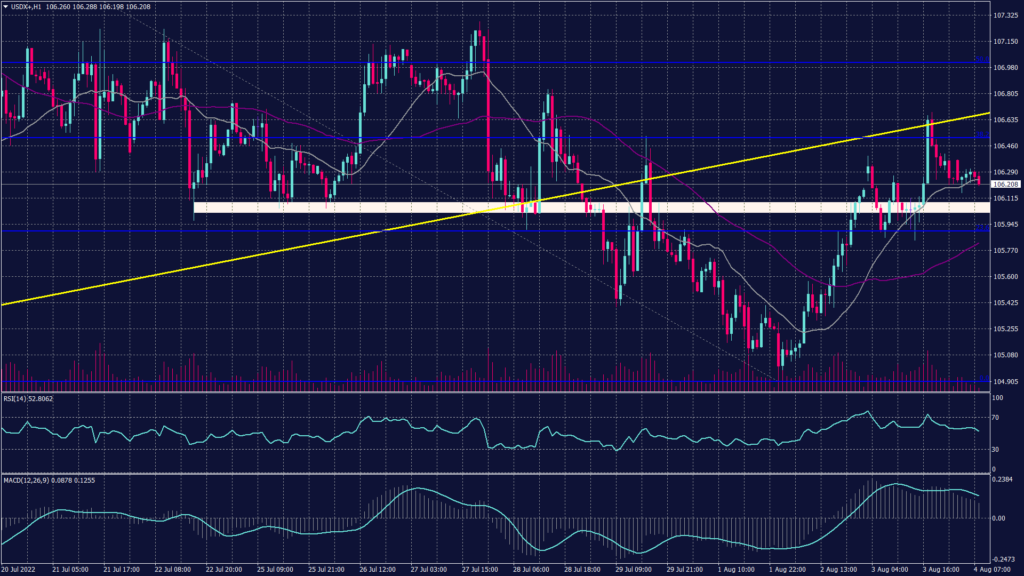Click the 107.150 price axis label
The image size is (1024, 576).
click(x=1005, y=42)
